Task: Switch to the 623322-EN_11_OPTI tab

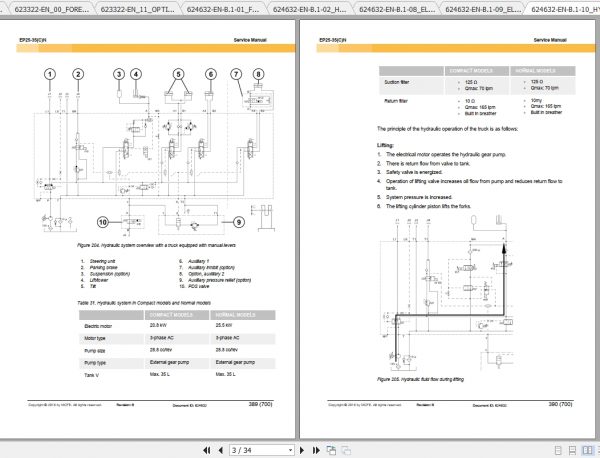Action: (x=137, y=9)
